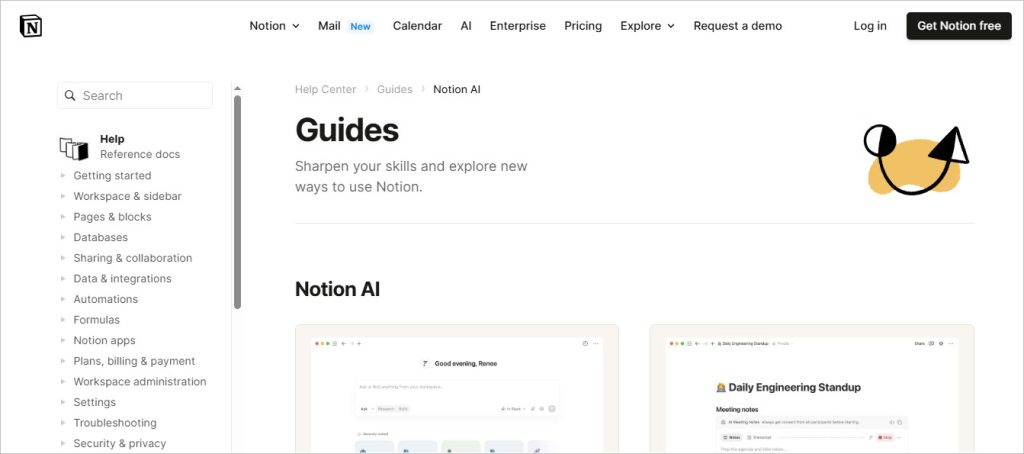The image size is (1024, 454).
Task: Open the Daily Engineering Standup guide thumbnail
Action: pos(812,389)
